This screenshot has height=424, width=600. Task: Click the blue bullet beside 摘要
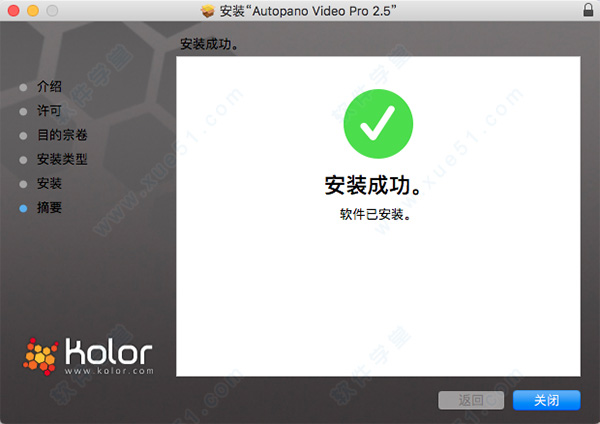click(x=23, y=209)
